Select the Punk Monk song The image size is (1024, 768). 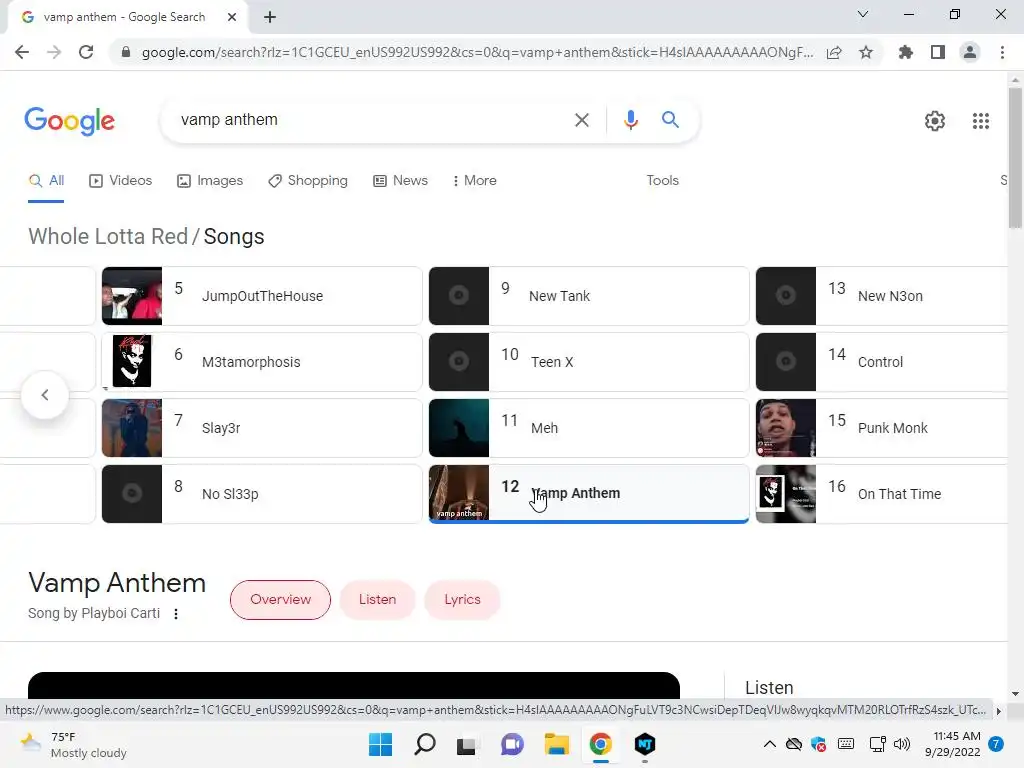(882, 428)
